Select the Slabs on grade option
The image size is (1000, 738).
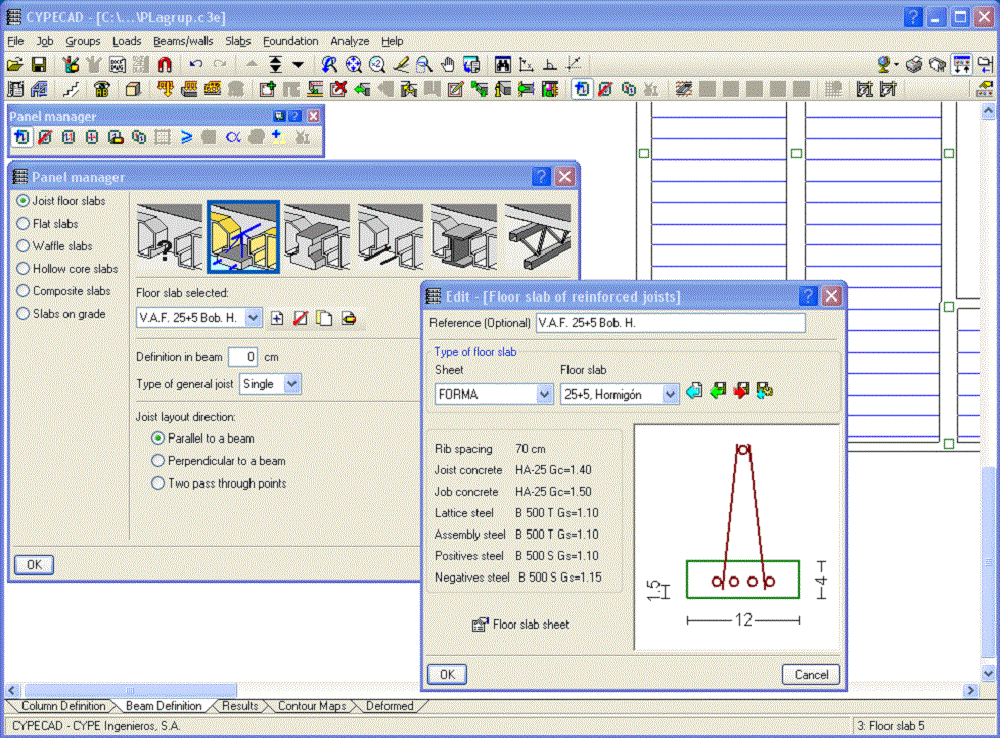(x=23, y=314)
